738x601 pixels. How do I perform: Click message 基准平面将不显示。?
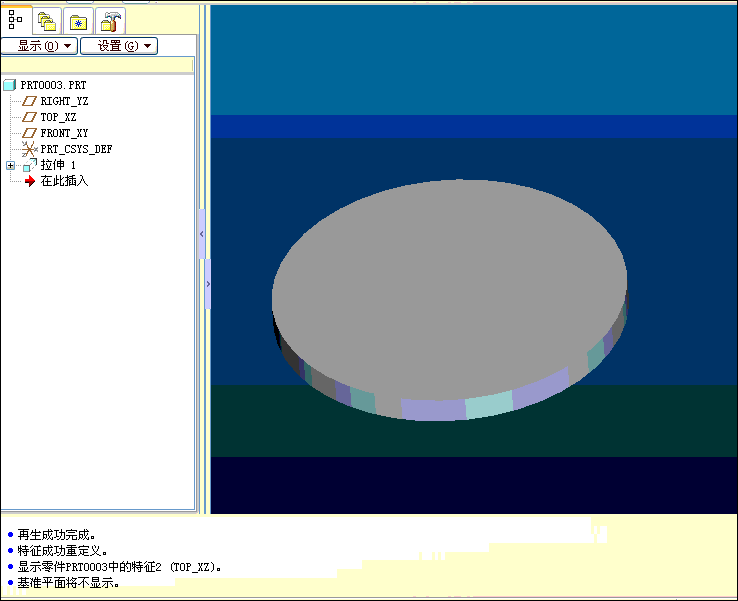point(68,583)
